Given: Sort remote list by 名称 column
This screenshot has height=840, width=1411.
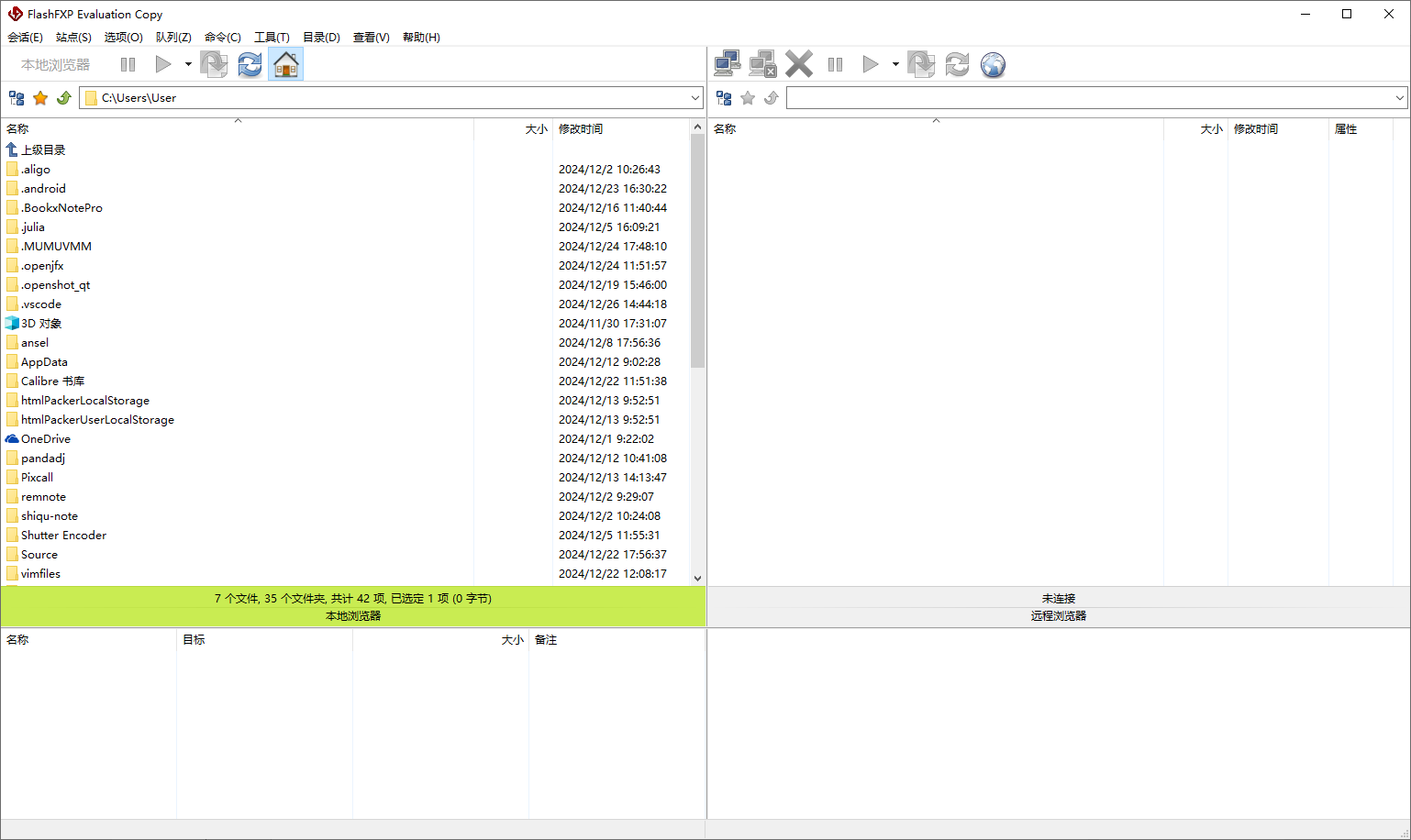Looking at the screenshot, I should coord(936,129).
